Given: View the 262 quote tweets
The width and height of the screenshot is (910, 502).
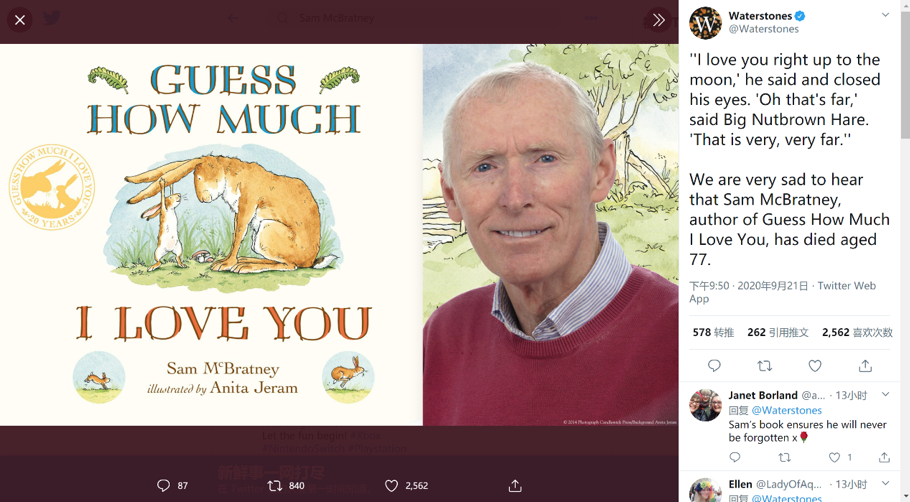Looking at the screenshot, I should click(777, 332).
